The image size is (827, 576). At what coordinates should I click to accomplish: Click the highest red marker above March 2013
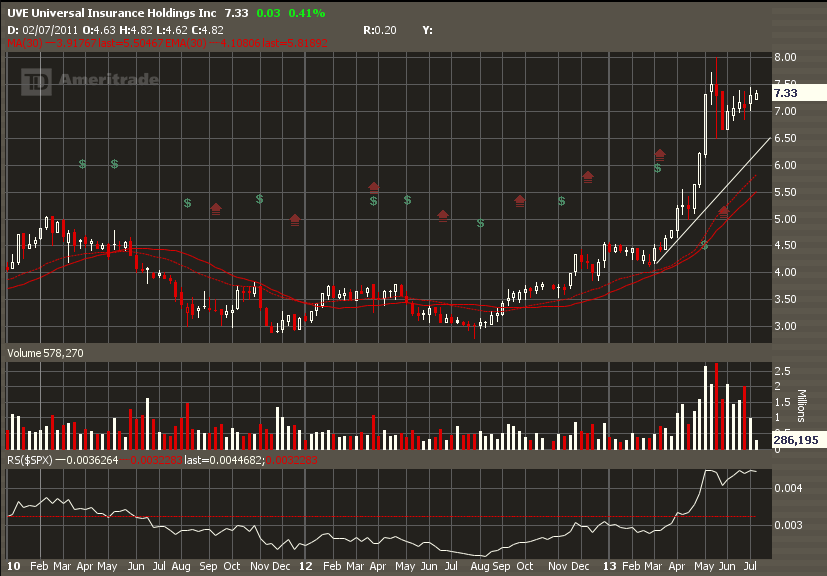pyautogui.click(x=659, y=154)
